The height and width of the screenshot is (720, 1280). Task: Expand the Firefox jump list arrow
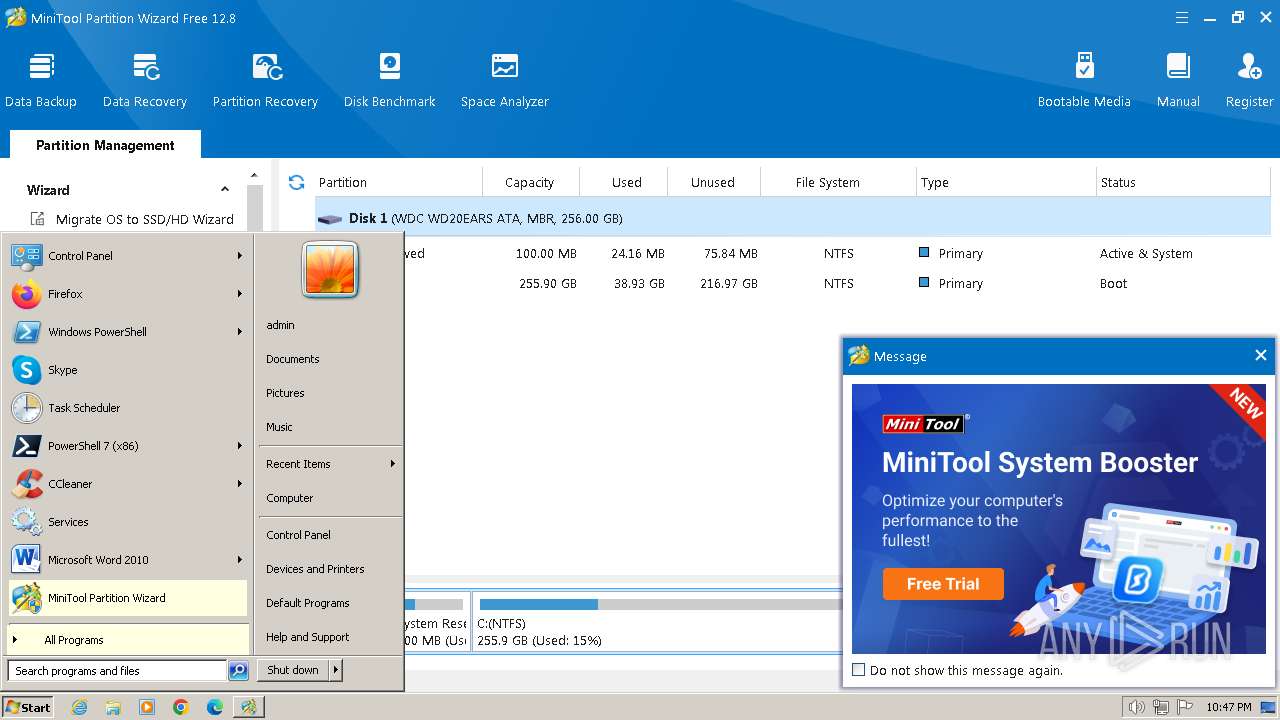tap(240, 294)
